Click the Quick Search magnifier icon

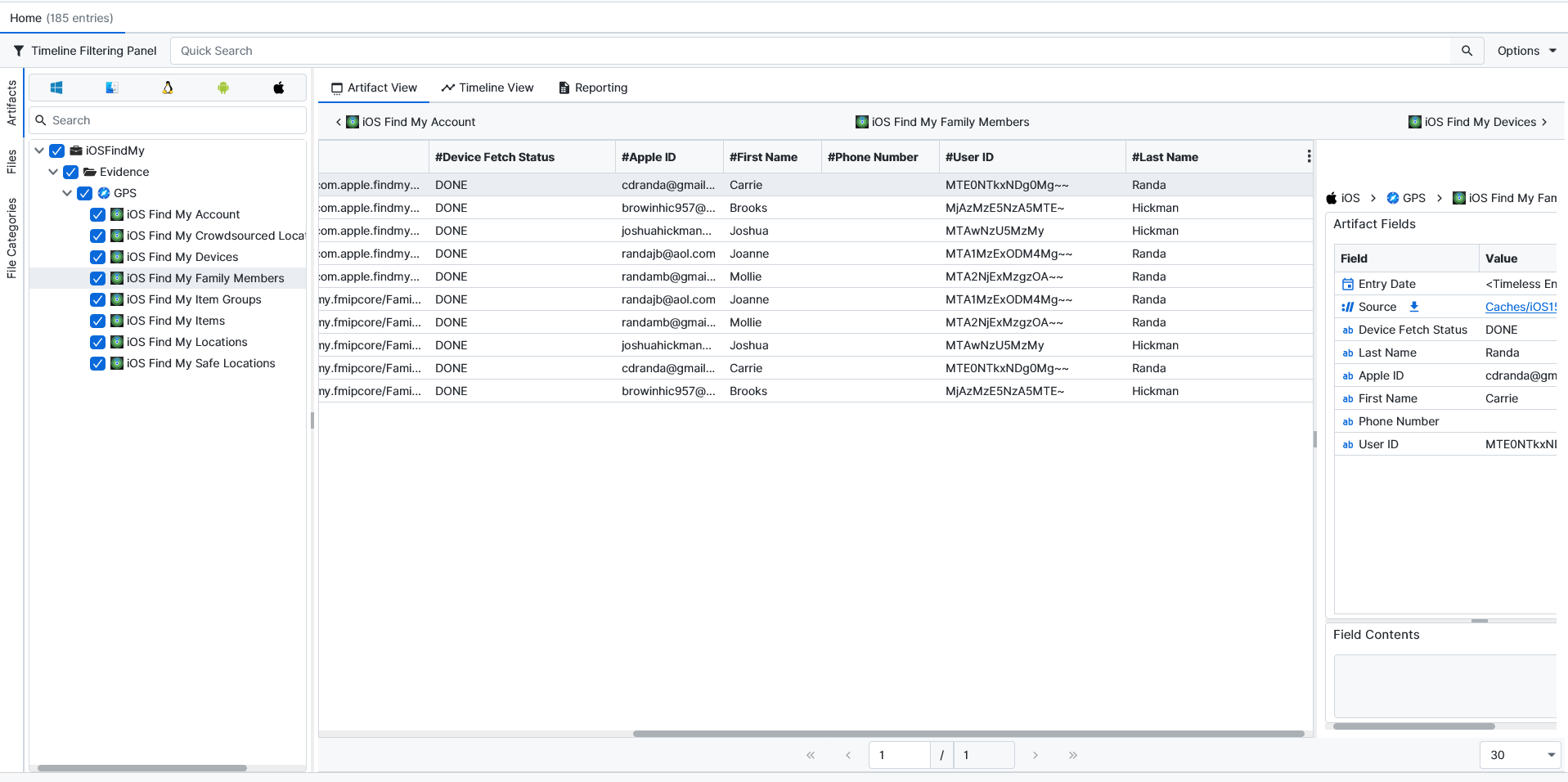[1467, 51]
